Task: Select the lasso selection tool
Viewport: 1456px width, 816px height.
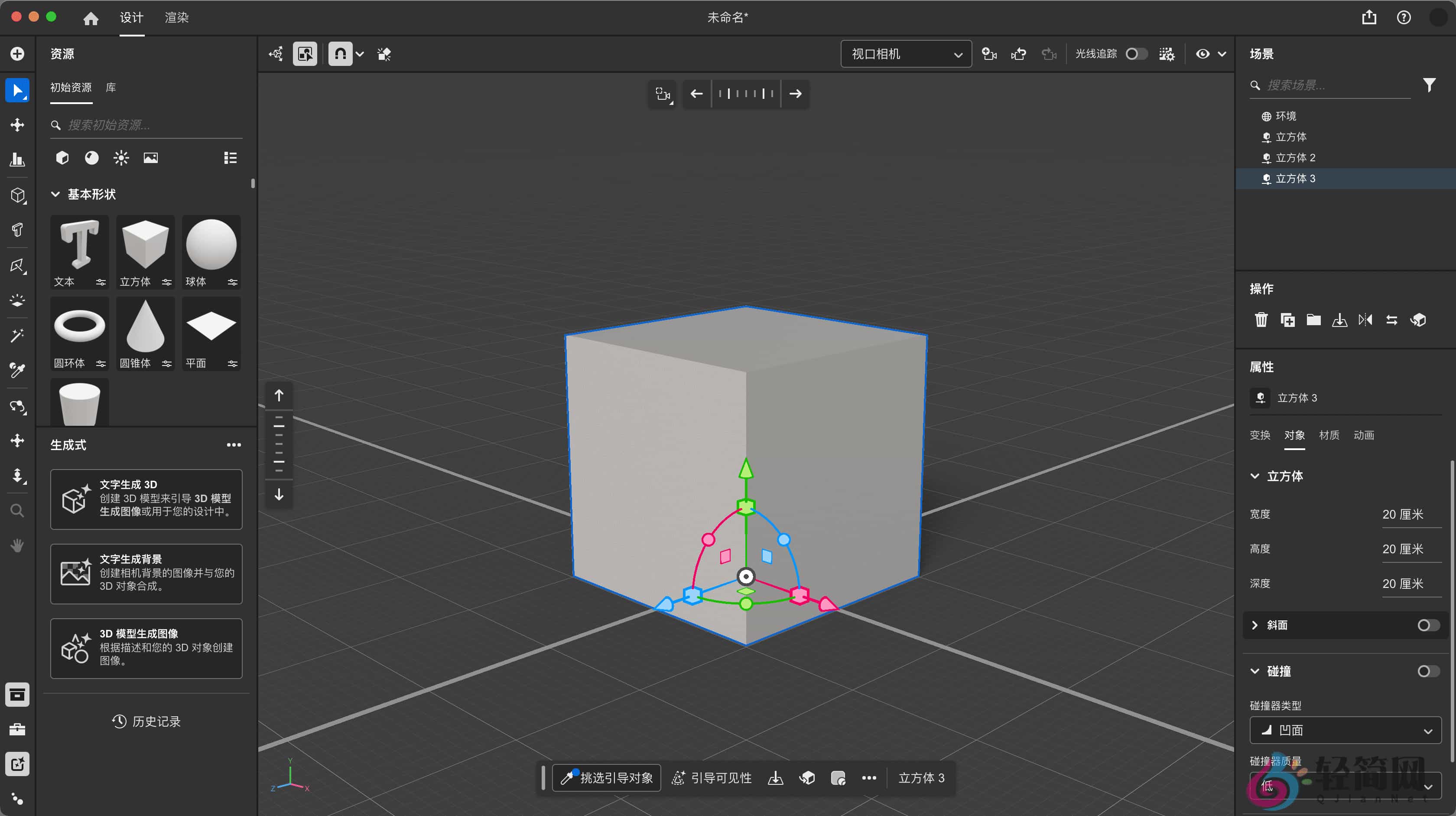Action: coord(17,266)
